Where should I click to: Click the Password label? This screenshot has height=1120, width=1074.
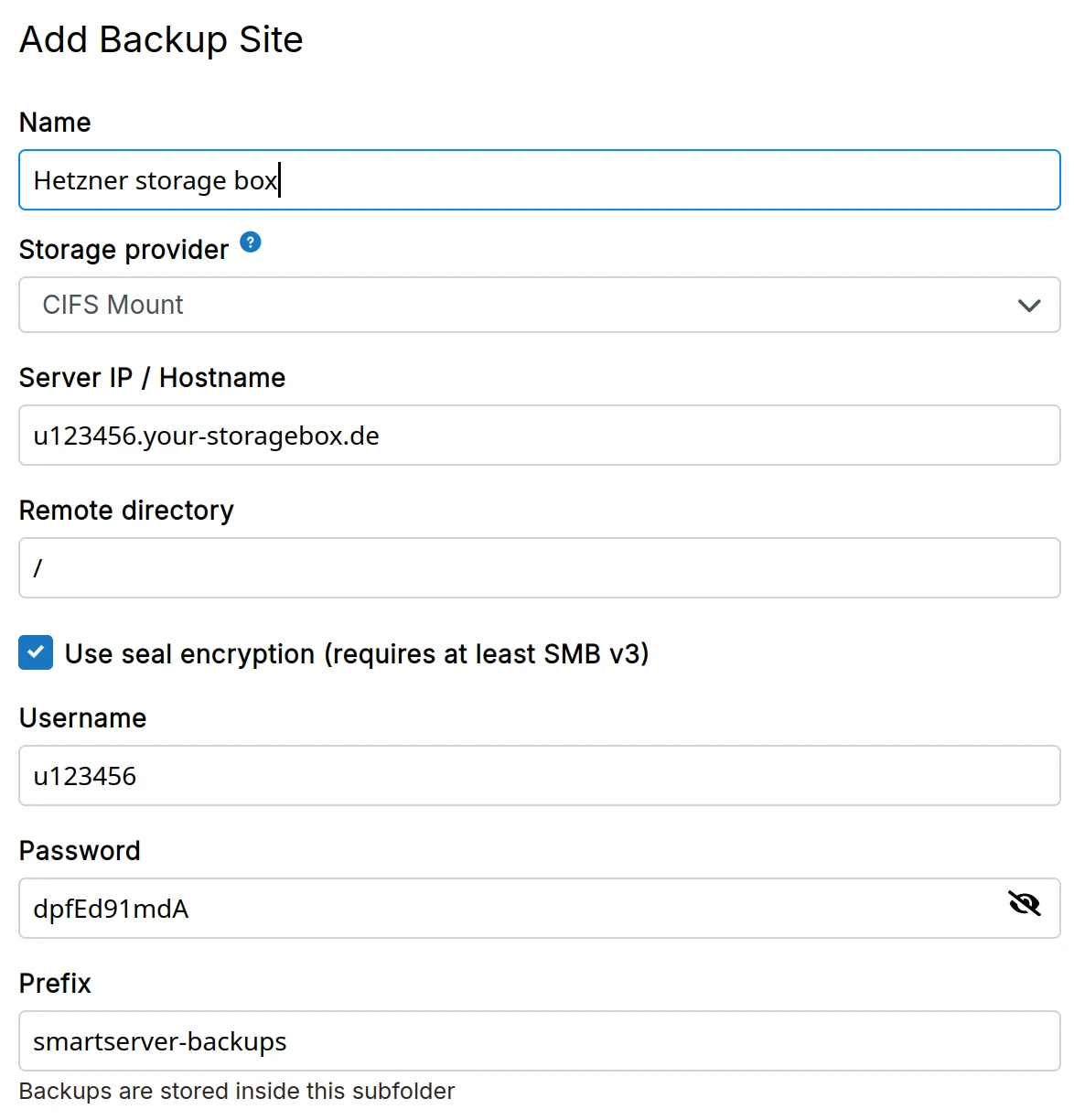click(80, 851)
